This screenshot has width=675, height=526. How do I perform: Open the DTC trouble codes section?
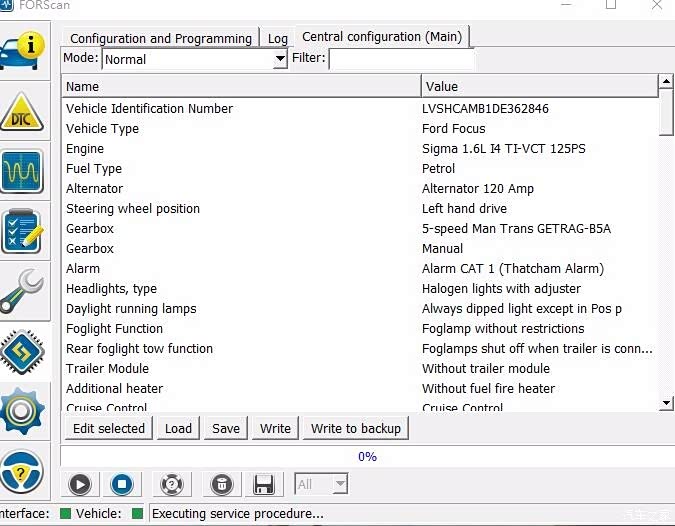point(23,112)
